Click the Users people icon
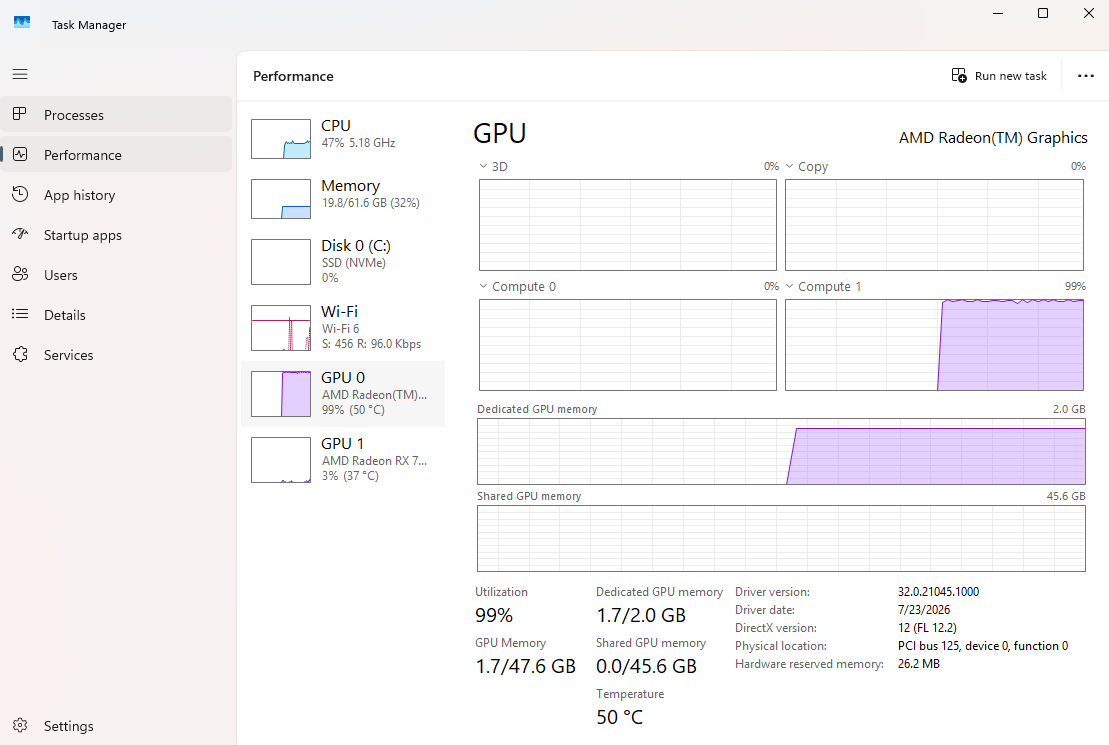This screenshot has height=745, width=1109. pos(20,275)
